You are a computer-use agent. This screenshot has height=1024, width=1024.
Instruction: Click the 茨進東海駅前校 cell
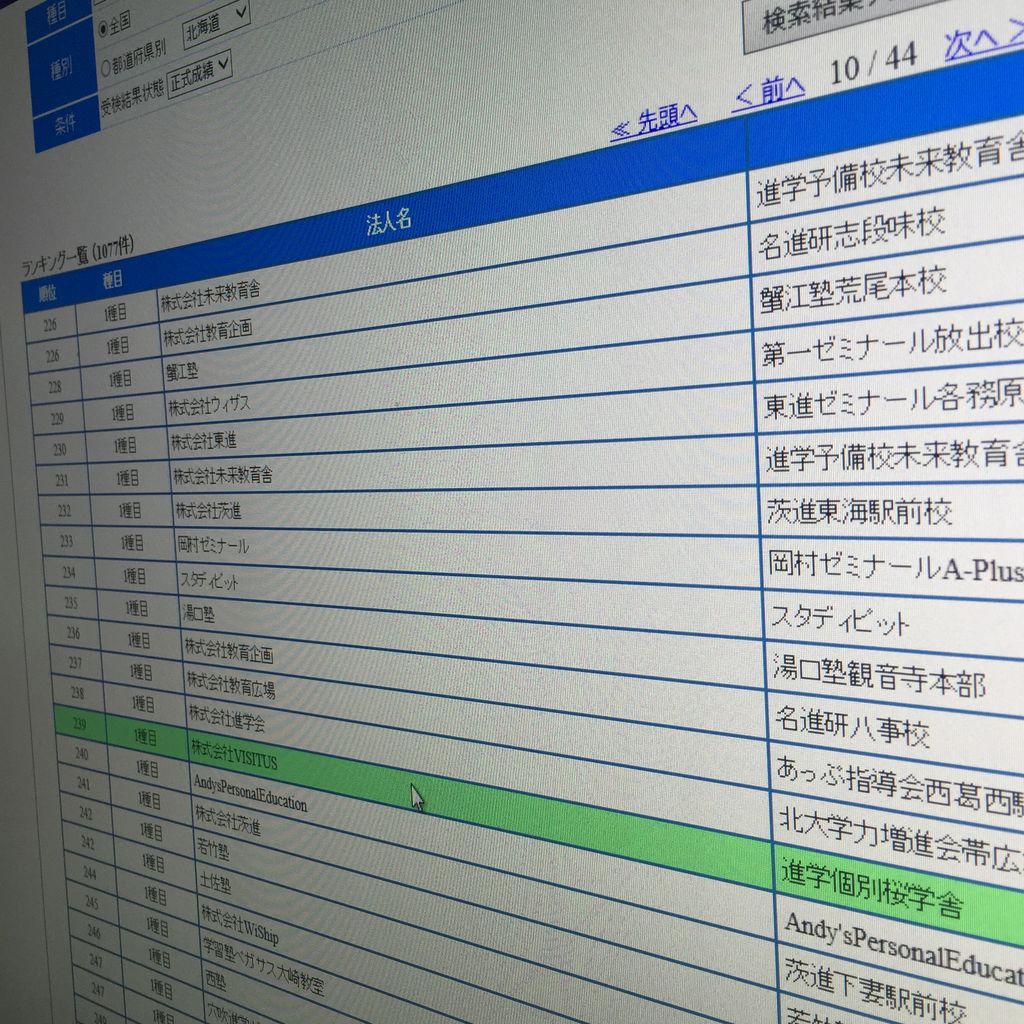(859, 511)
